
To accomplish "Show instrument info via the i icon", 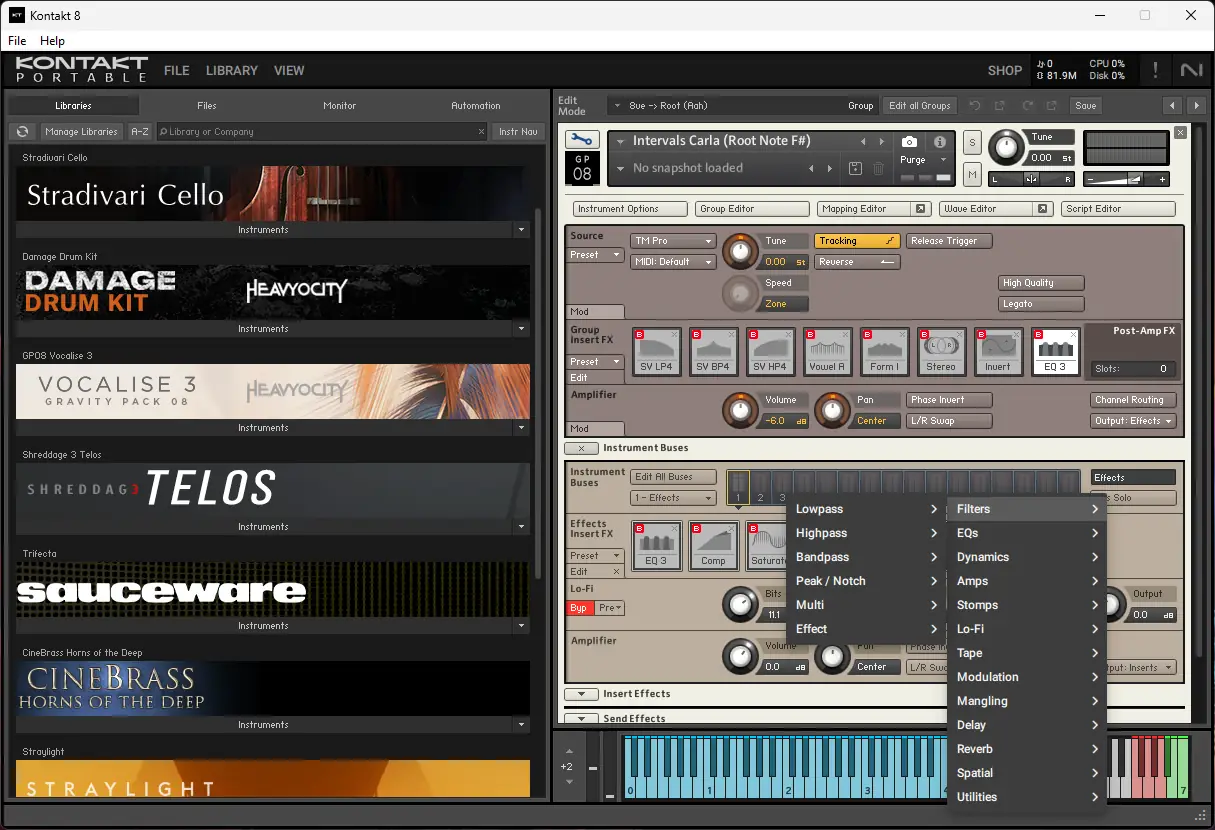I will coord(940,142).
